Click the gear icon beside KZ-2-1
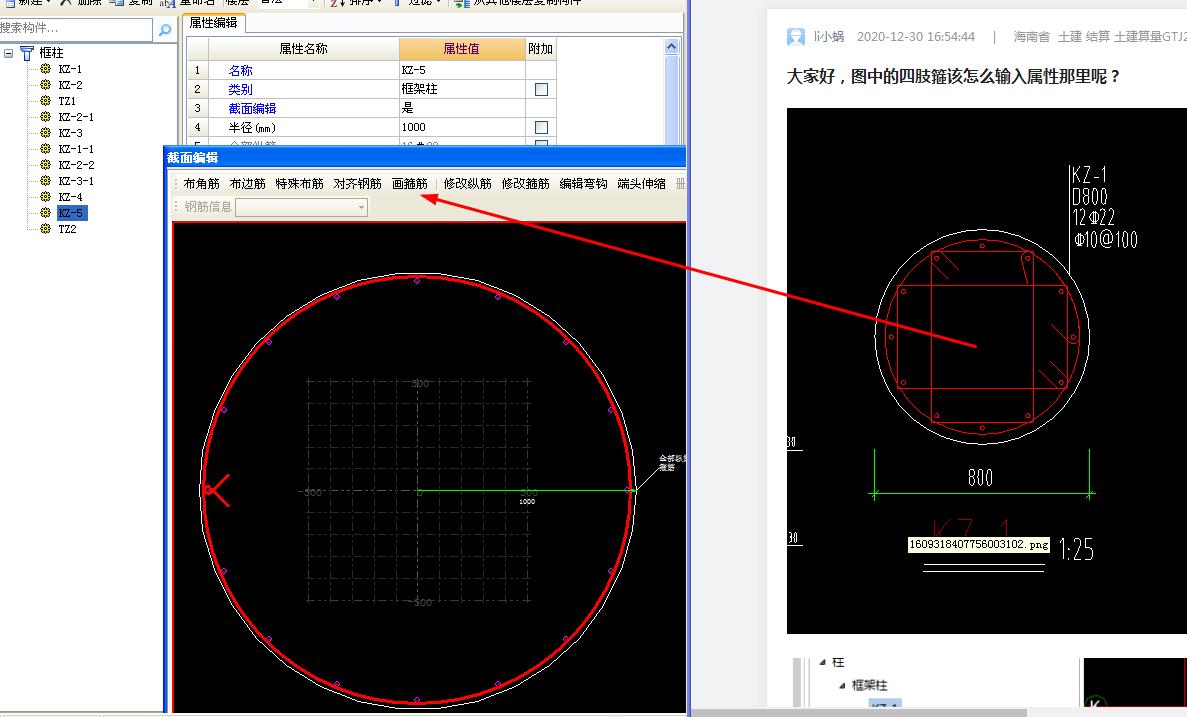Image resolution: width=1187 pixels, height=717 pixels. [45, 117]
